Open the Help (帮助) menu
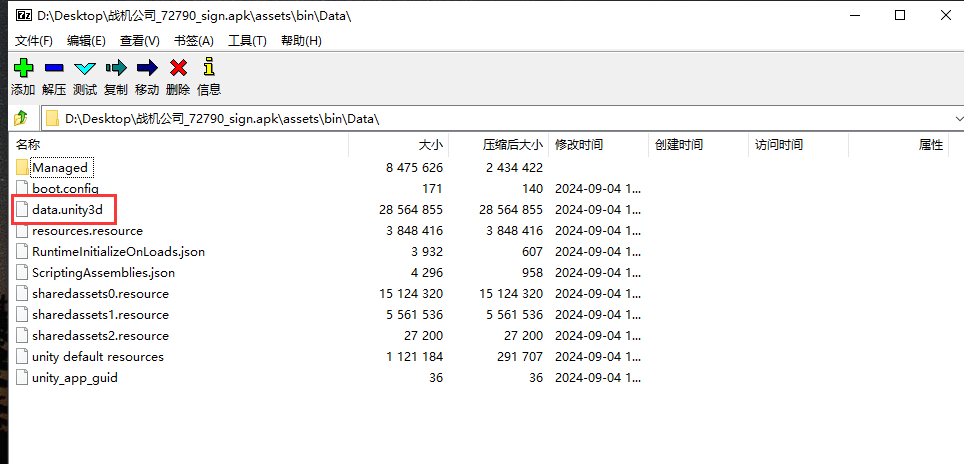Screen dimensions: 964x464 (x=301, y=41)
